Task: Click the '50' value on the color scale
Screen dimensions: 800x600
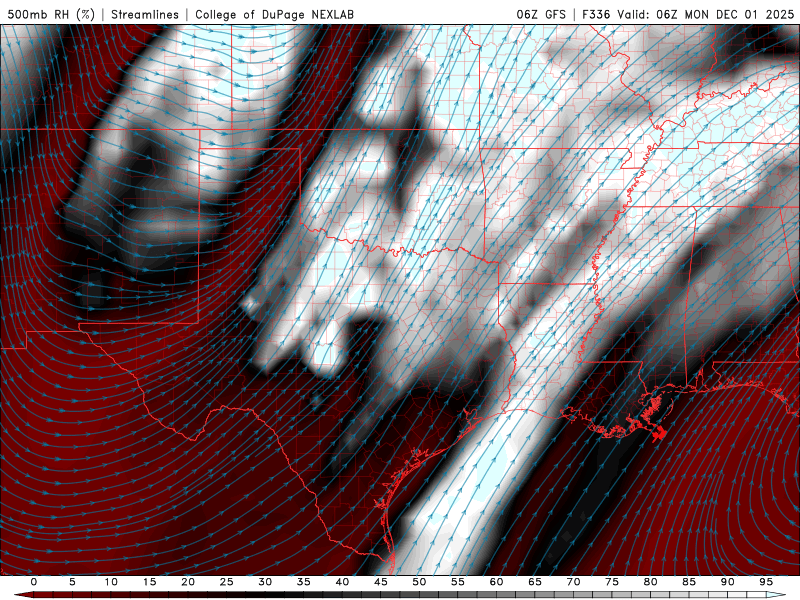Action: point(419,582)
